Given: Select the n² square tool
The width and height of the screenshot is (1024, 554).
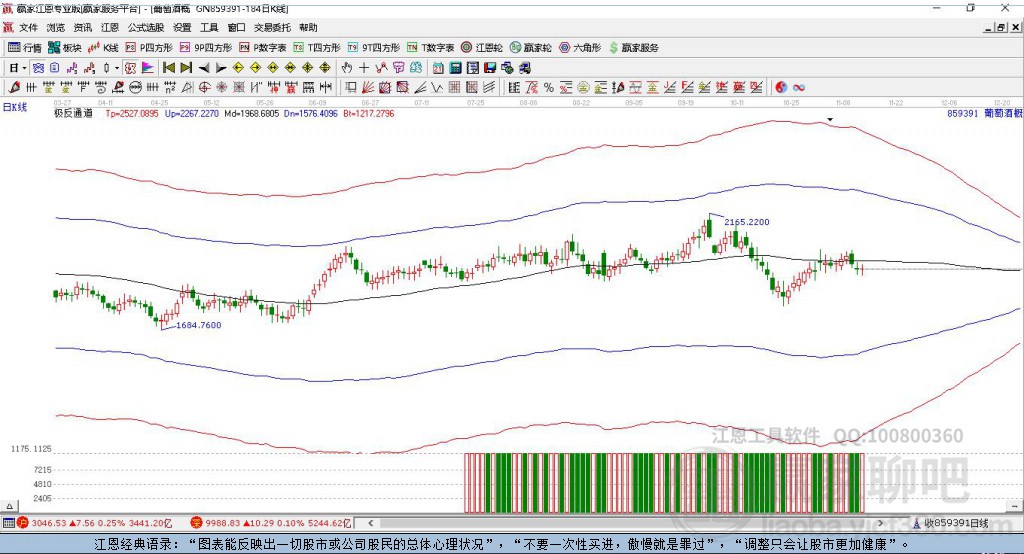Looking at the screenshot, I should 170,88.
